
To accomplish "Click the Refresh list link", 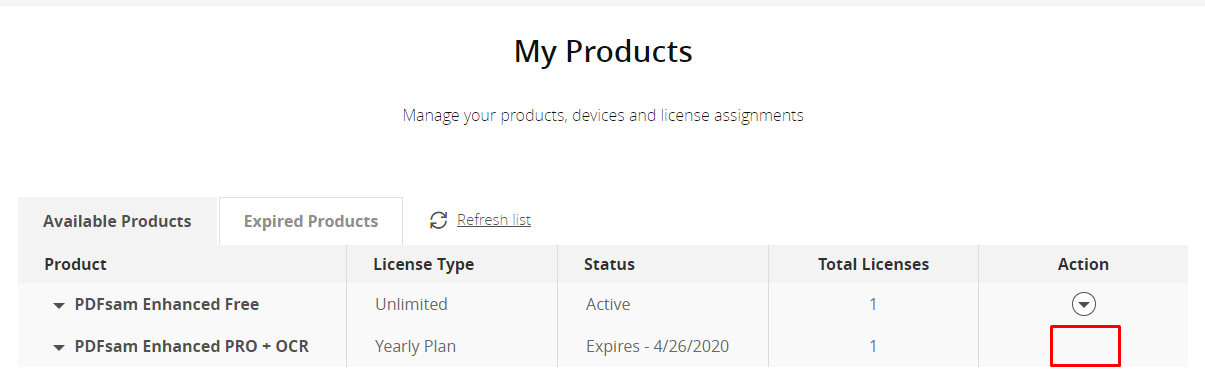I will (494, 220).
